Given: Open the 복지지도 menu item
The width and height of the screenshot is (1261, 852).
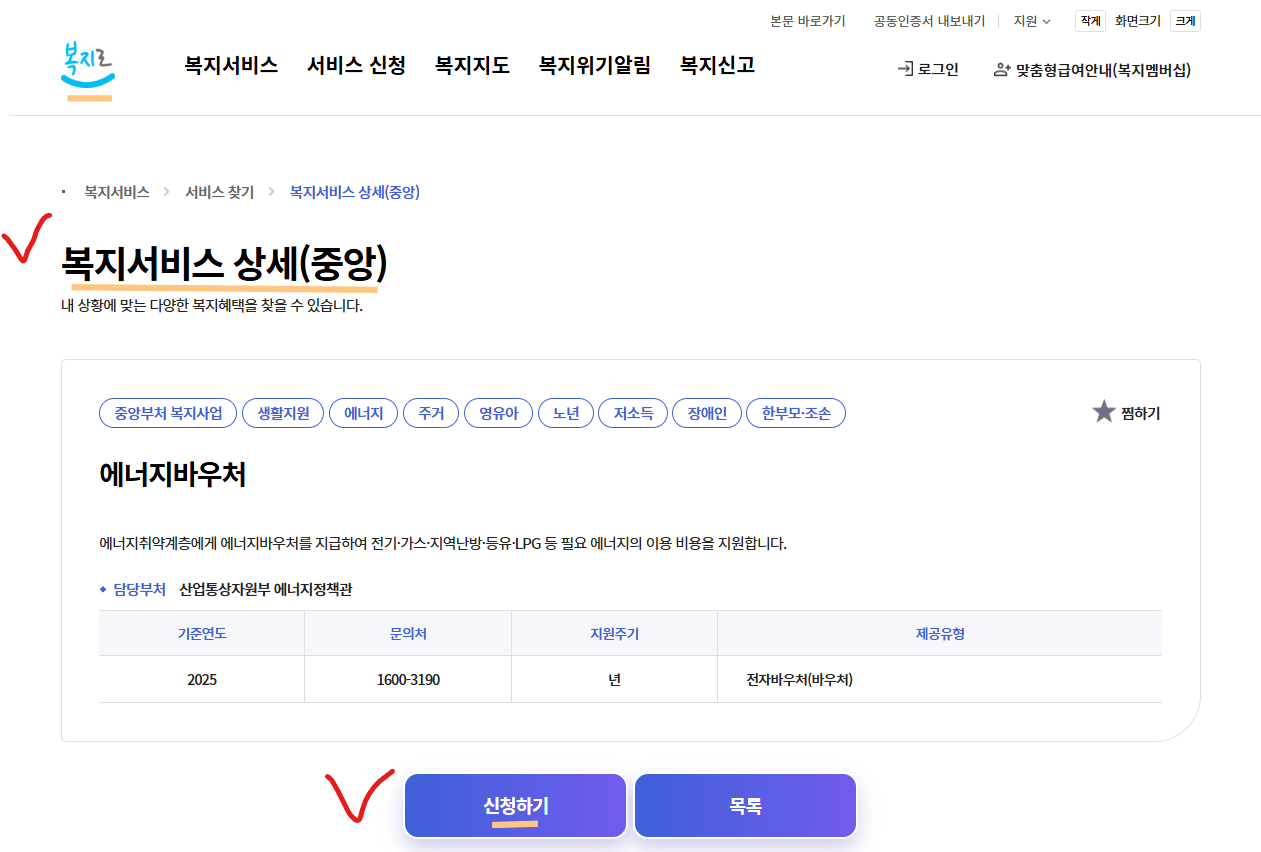Looking at the screenshot, I should (x=472, y=65).
